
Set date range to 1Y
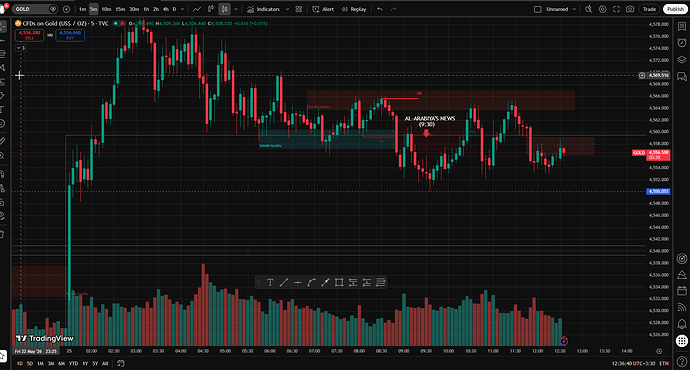85,363
